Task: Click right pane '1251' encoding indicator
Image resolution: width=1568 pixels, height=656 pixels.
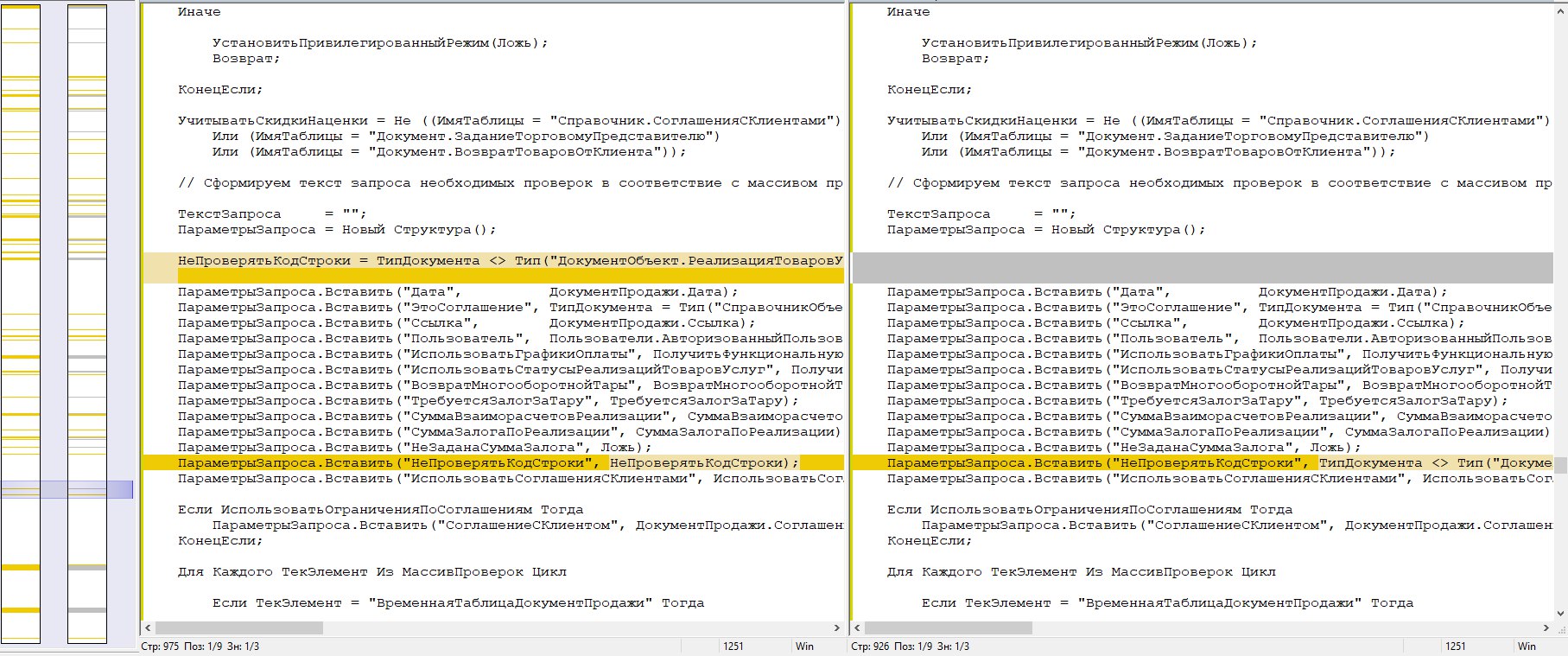Action: (x=1456, y=646)
